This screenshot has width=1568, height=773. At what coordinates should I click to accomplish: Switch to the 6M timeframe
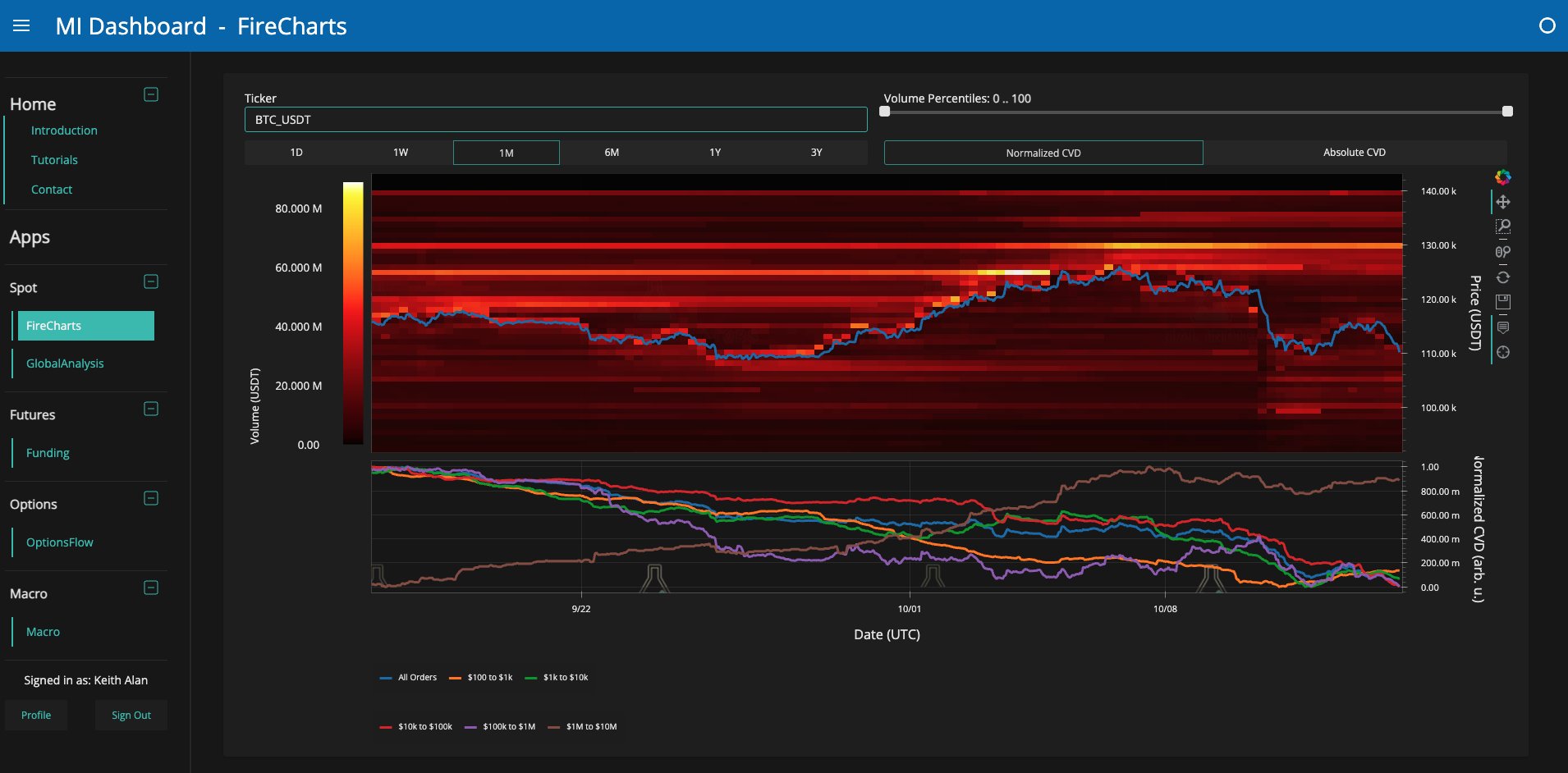[612, 153]
